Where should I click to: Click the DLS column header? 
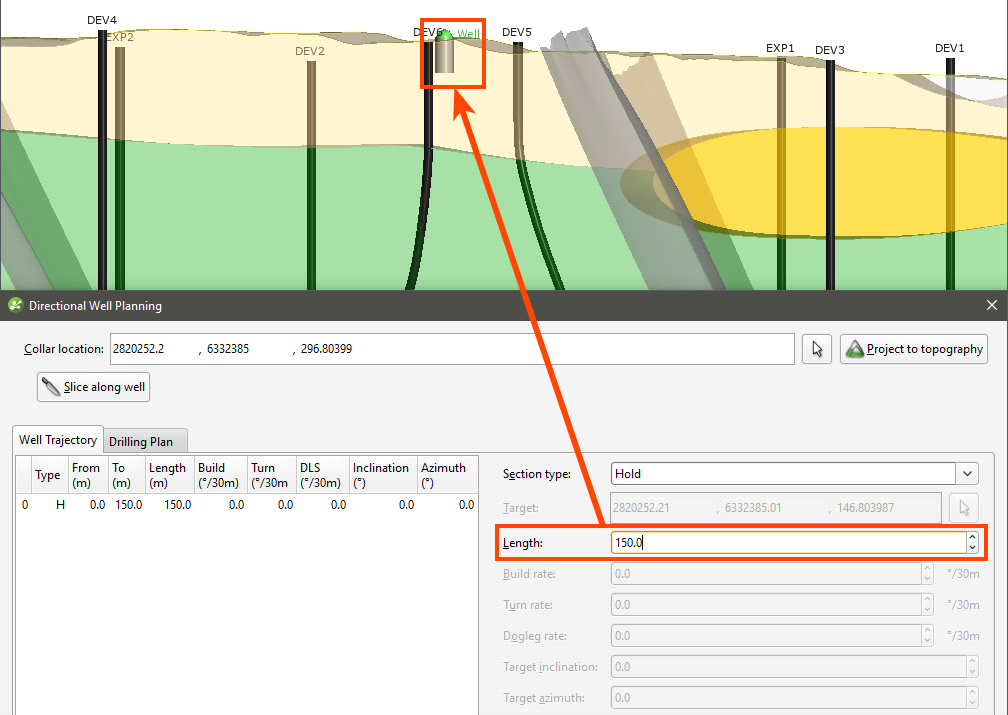[x=321, y=474]
